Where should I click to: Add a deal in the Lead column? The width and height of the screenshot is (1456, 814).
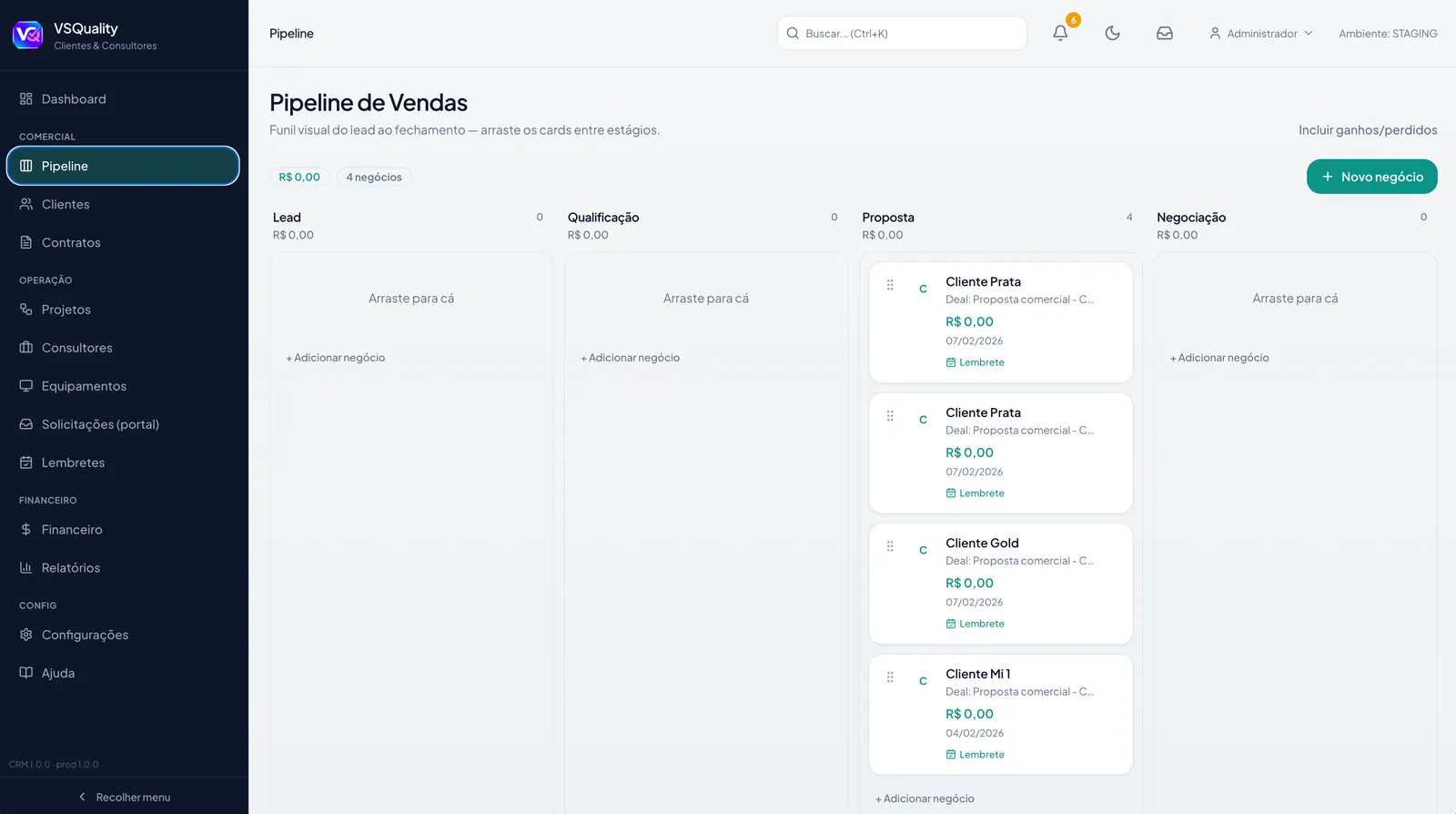click(x=336, y=358)
